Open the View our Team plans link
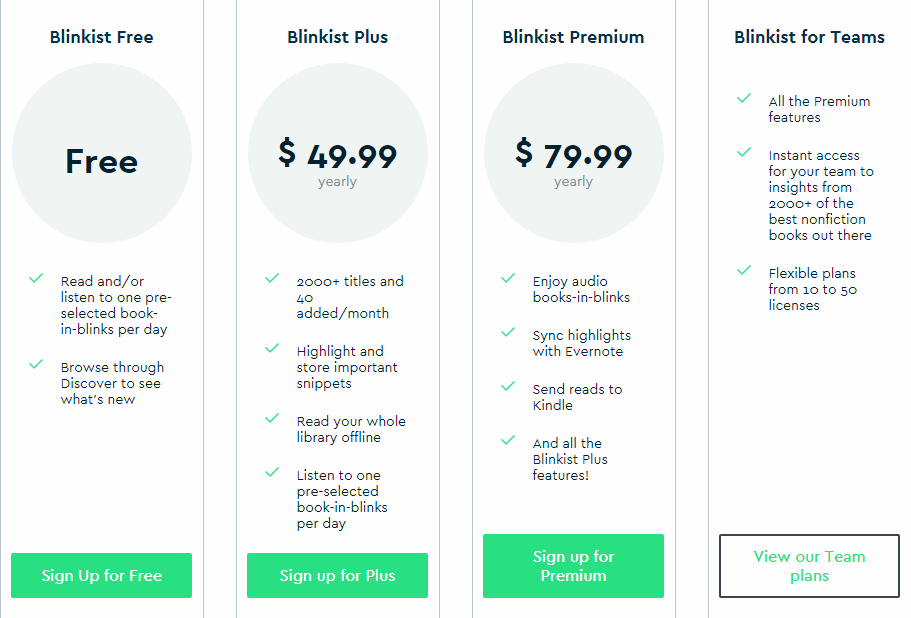The width and height of the screenshot is (911, 618). tap(809, 566)
